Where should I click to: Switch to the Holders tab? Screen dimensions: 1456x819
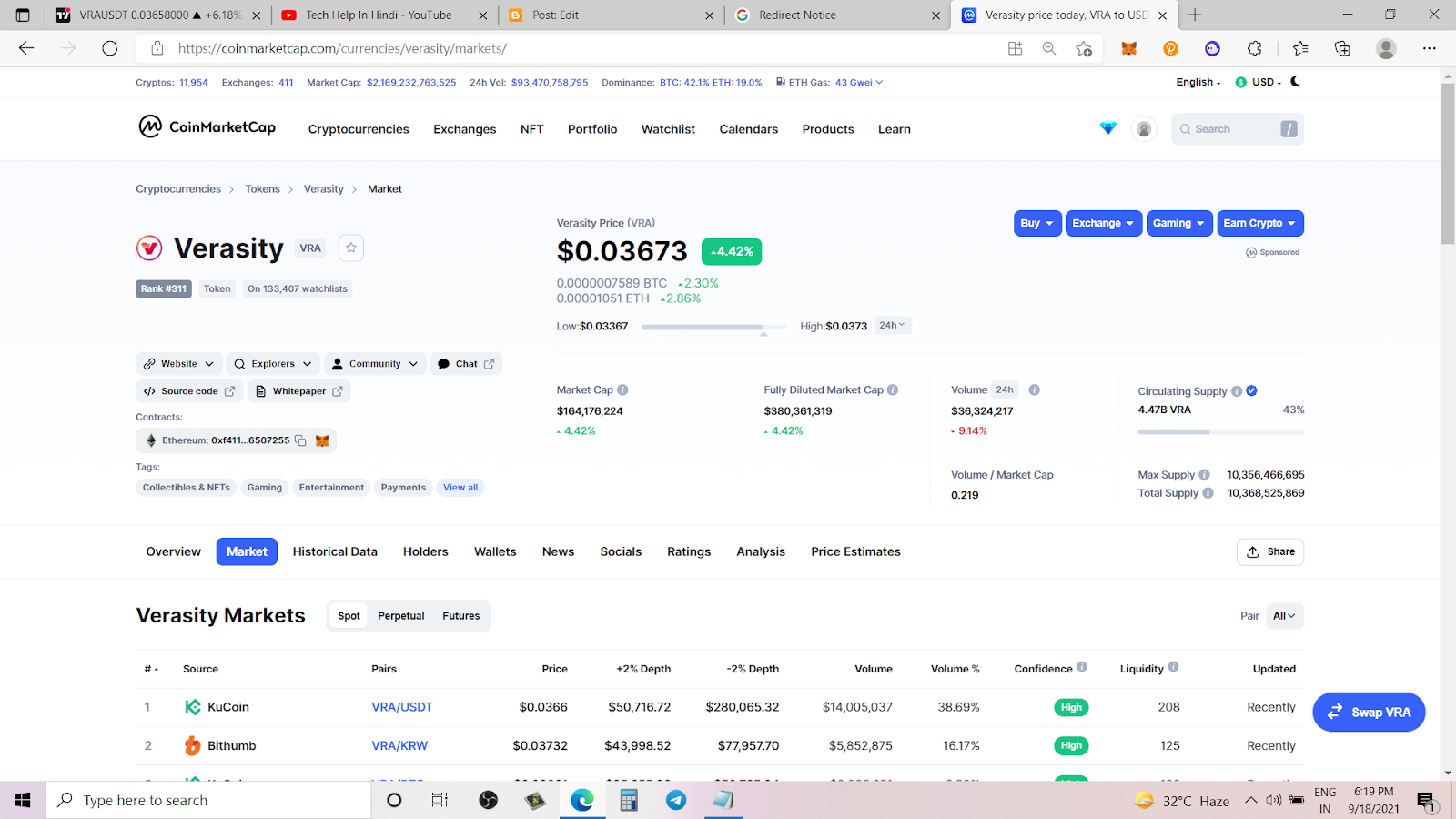(x=426, y=551)
